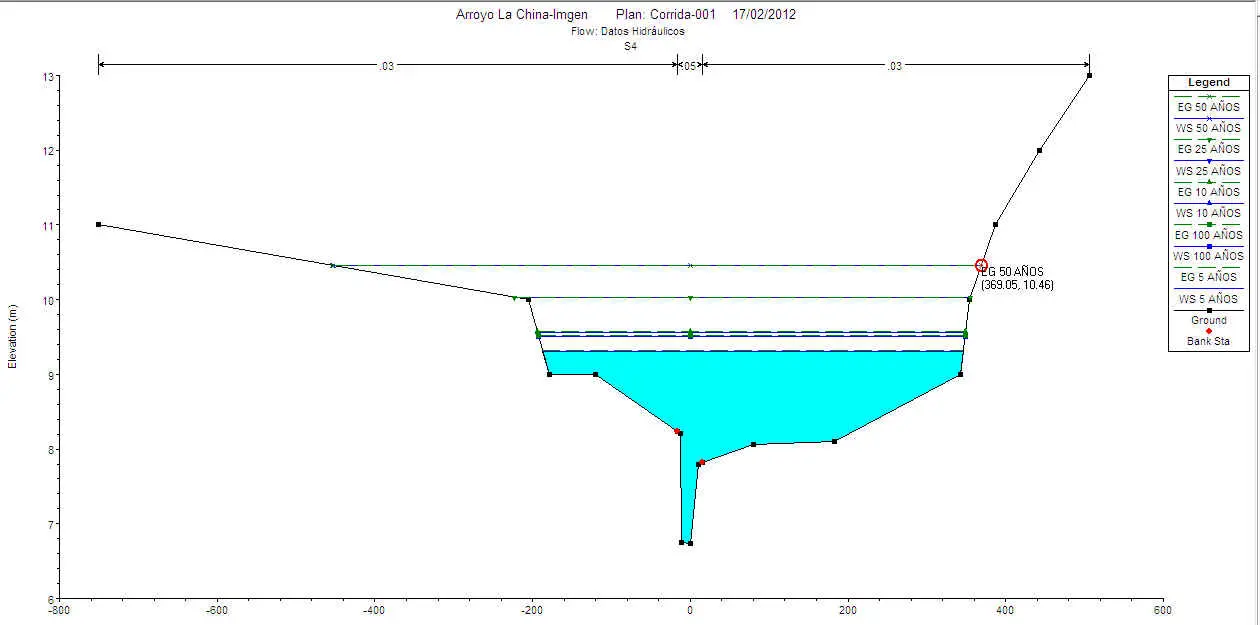Select the EG 100 AÑOS legend entry
The width and height of the screenshot is (1260, 625).
1208,235
